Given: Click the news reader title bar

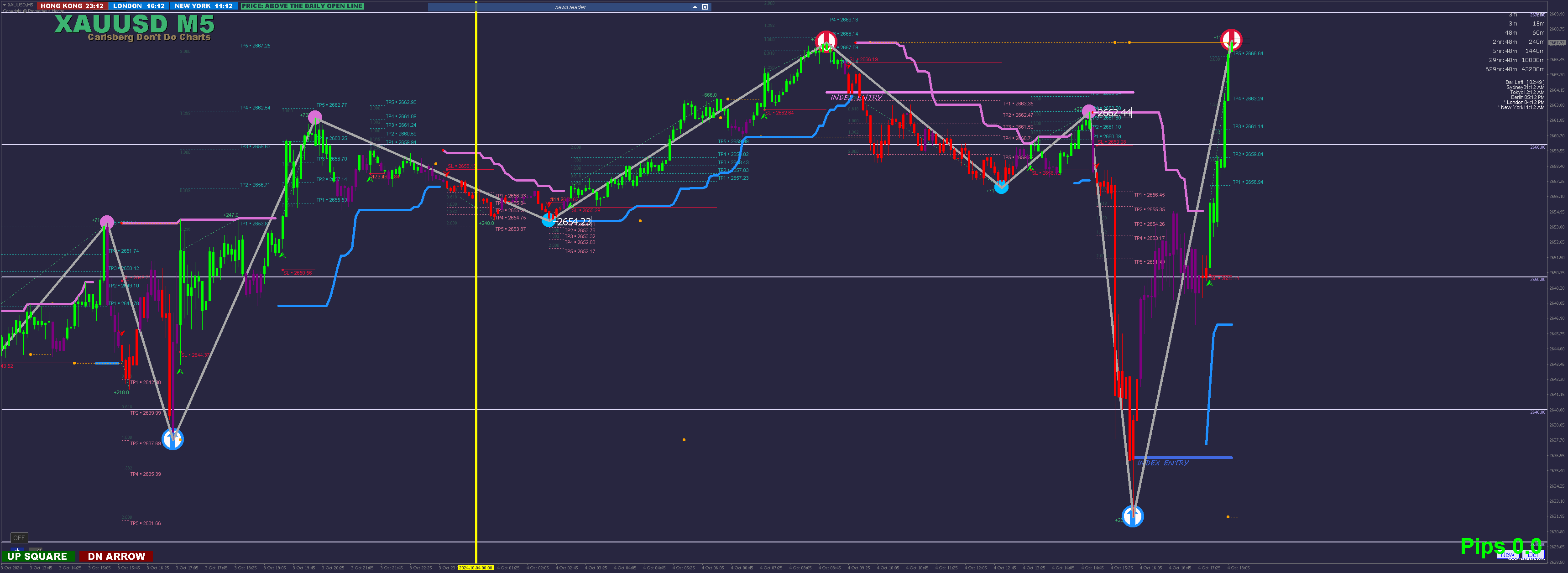Looking at the screenshot, I should coord(570,7).
